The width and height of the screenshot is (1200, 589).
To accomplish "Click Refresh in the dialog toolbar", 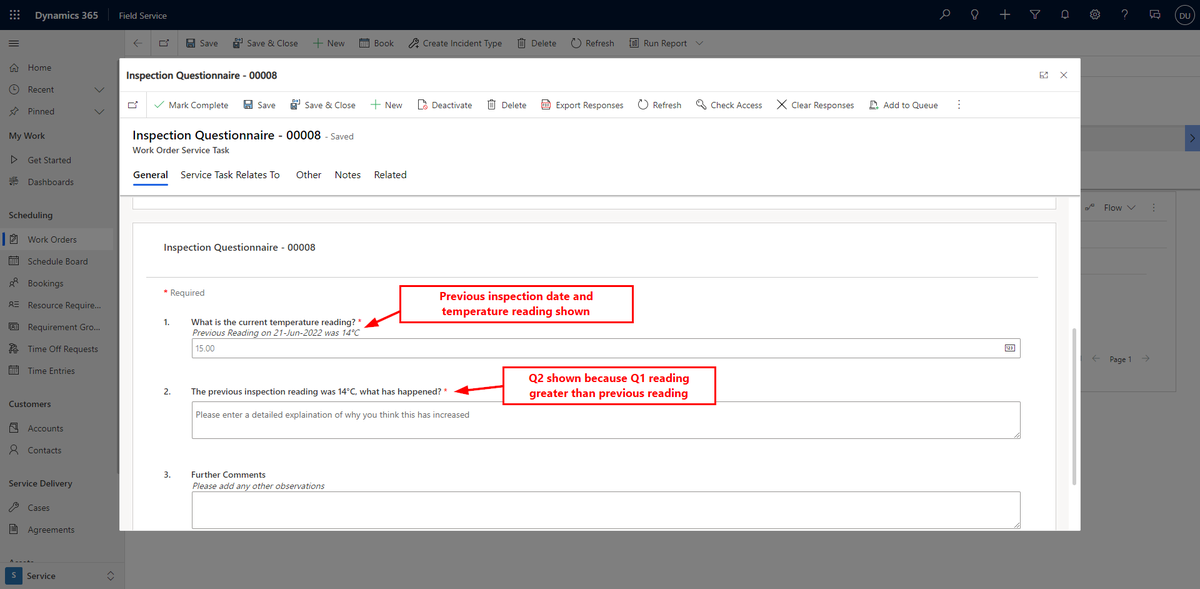I will point(659,105).
